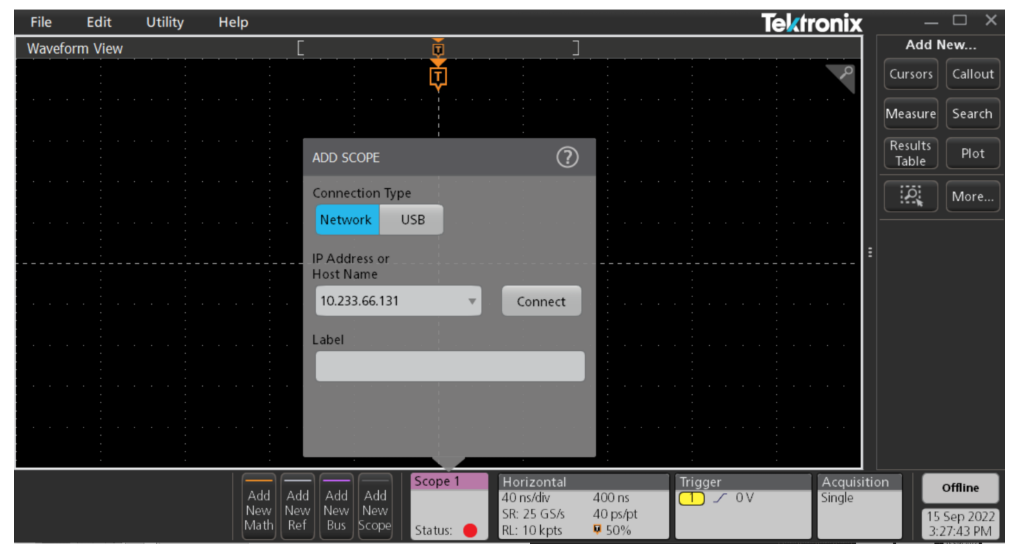
Task: Click Add New Math button
Action: 258,508
